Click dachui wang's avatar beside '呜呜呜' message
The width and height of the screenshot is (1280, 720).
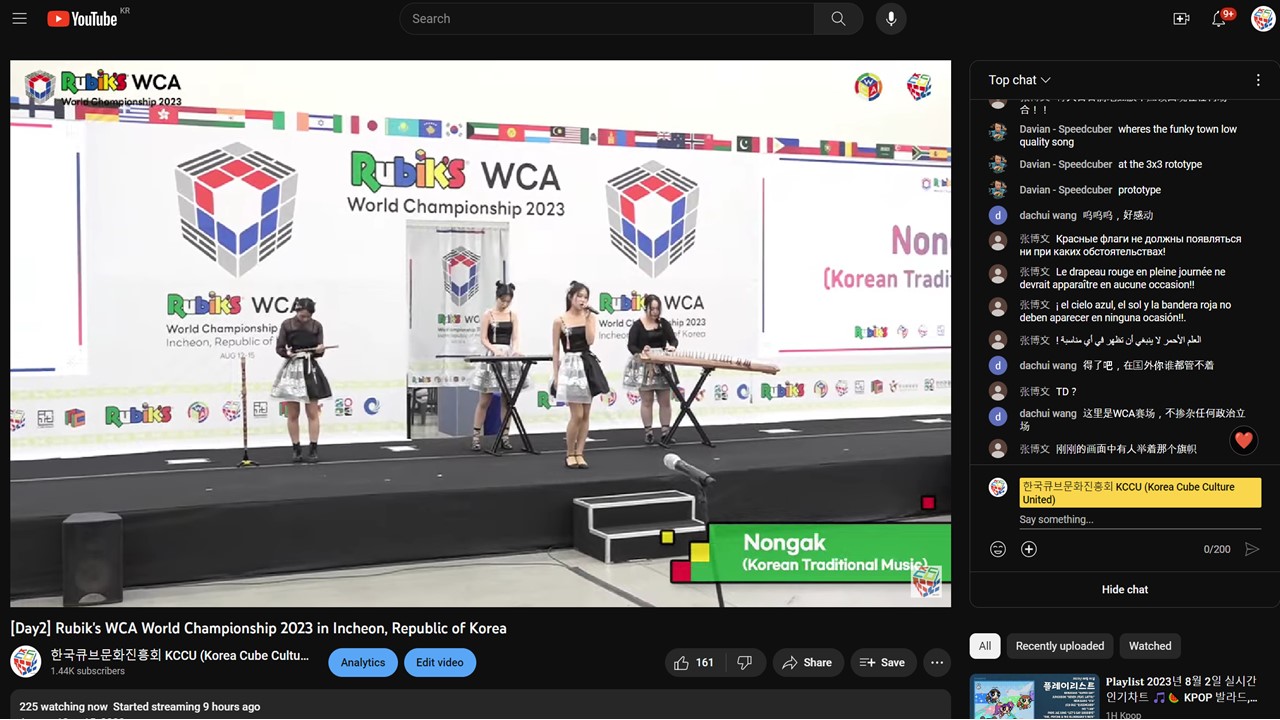tap(997, 215)
